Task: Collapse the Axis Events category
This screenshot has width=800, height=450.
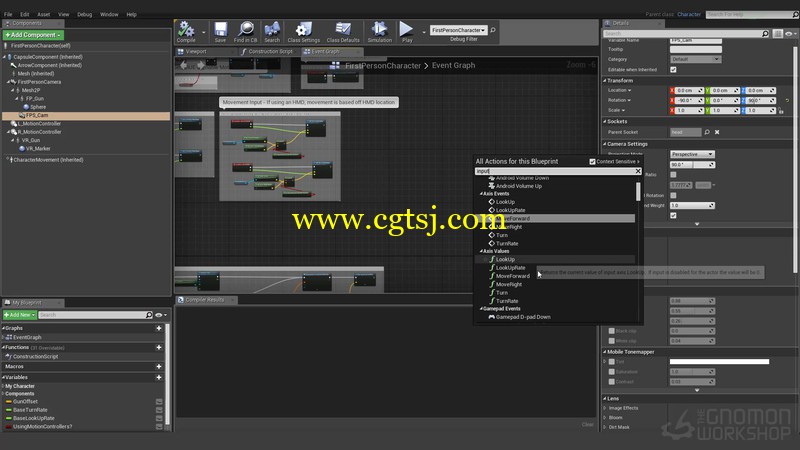Action: [481, 194]
